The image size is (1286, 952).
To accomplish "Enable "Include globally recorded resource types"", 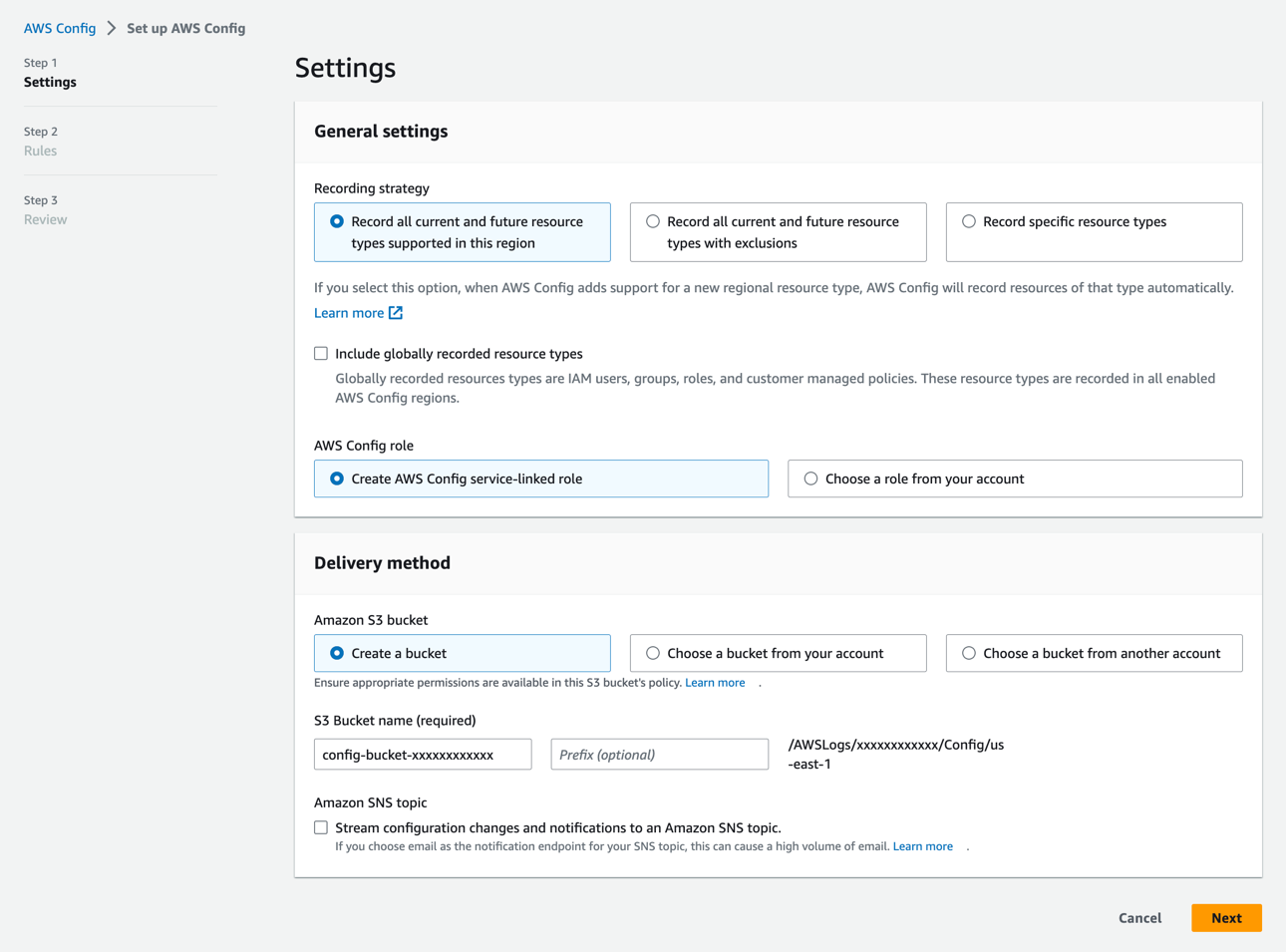I will point(321,353).
